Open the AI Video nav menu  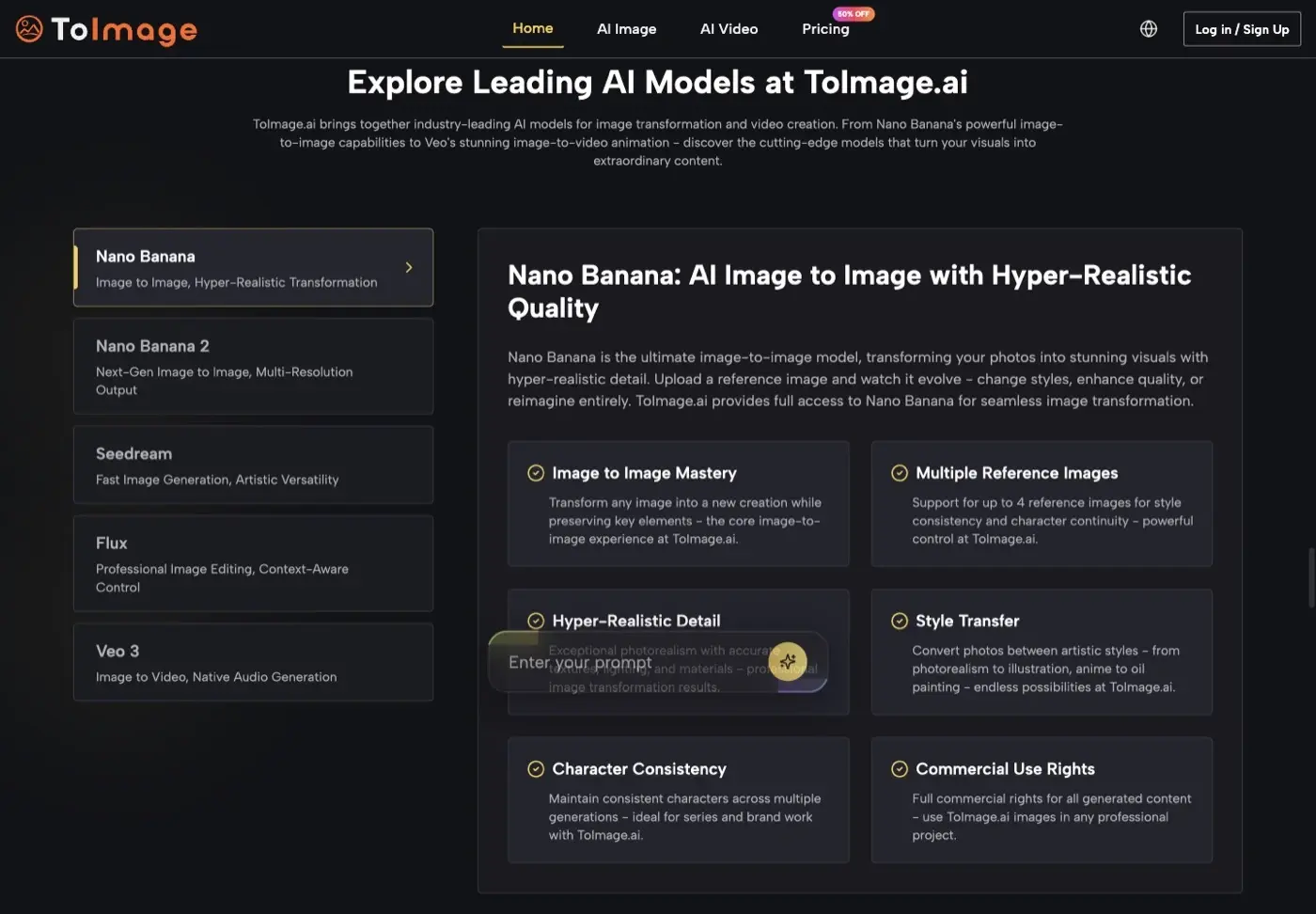(x=729, y=29)
